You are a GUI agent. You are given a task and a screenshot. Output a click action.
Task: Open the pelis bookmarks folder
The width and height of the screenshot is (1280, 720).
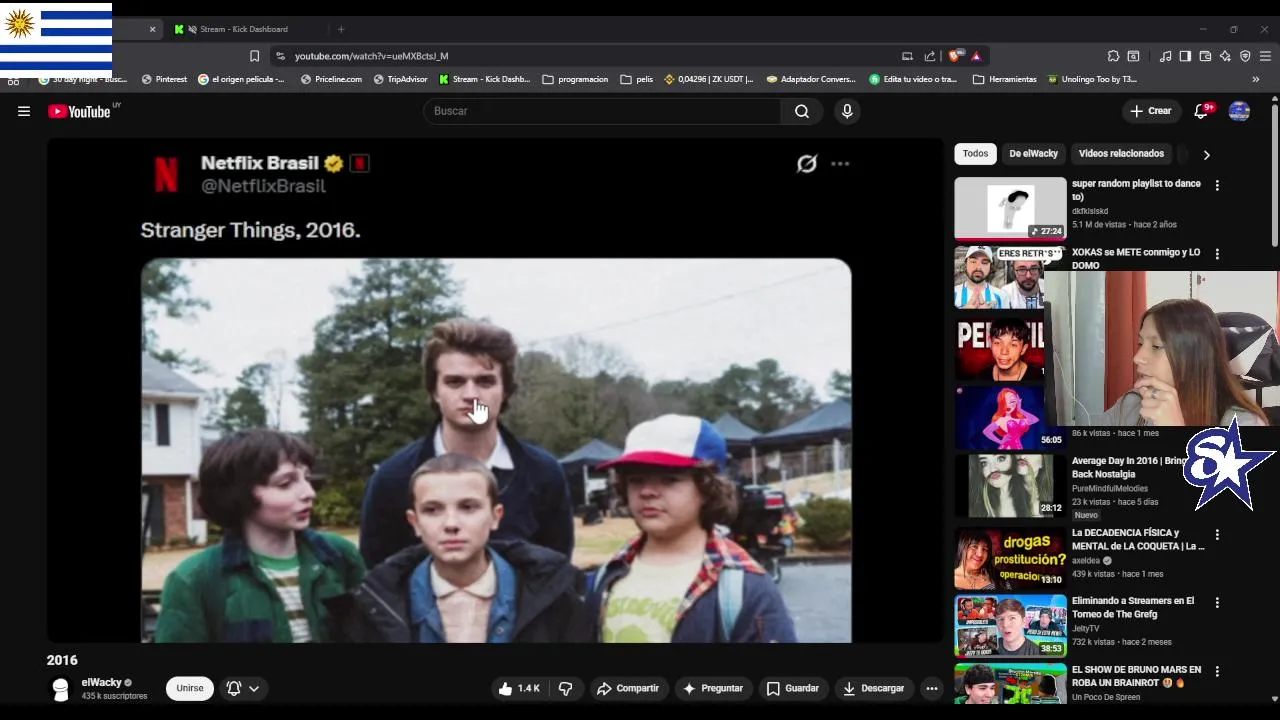[637, 79]
